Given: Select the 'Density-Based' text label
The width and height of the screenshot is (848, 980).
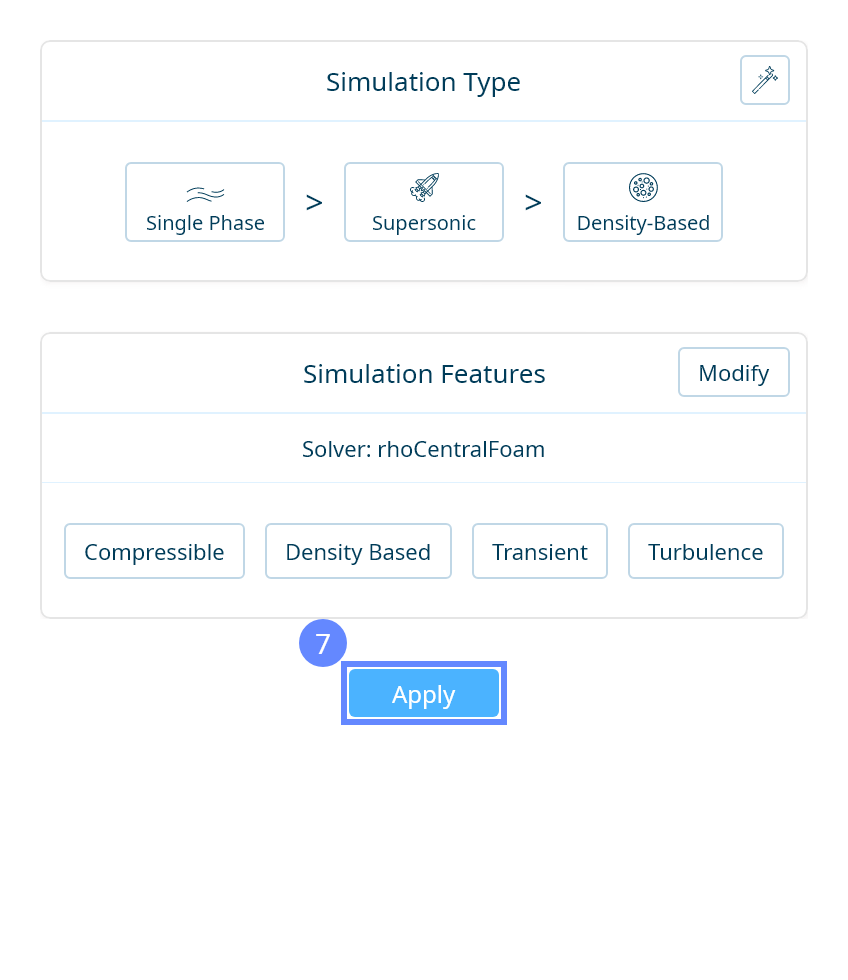Looking at the screenshot, I should pos(643,223).
